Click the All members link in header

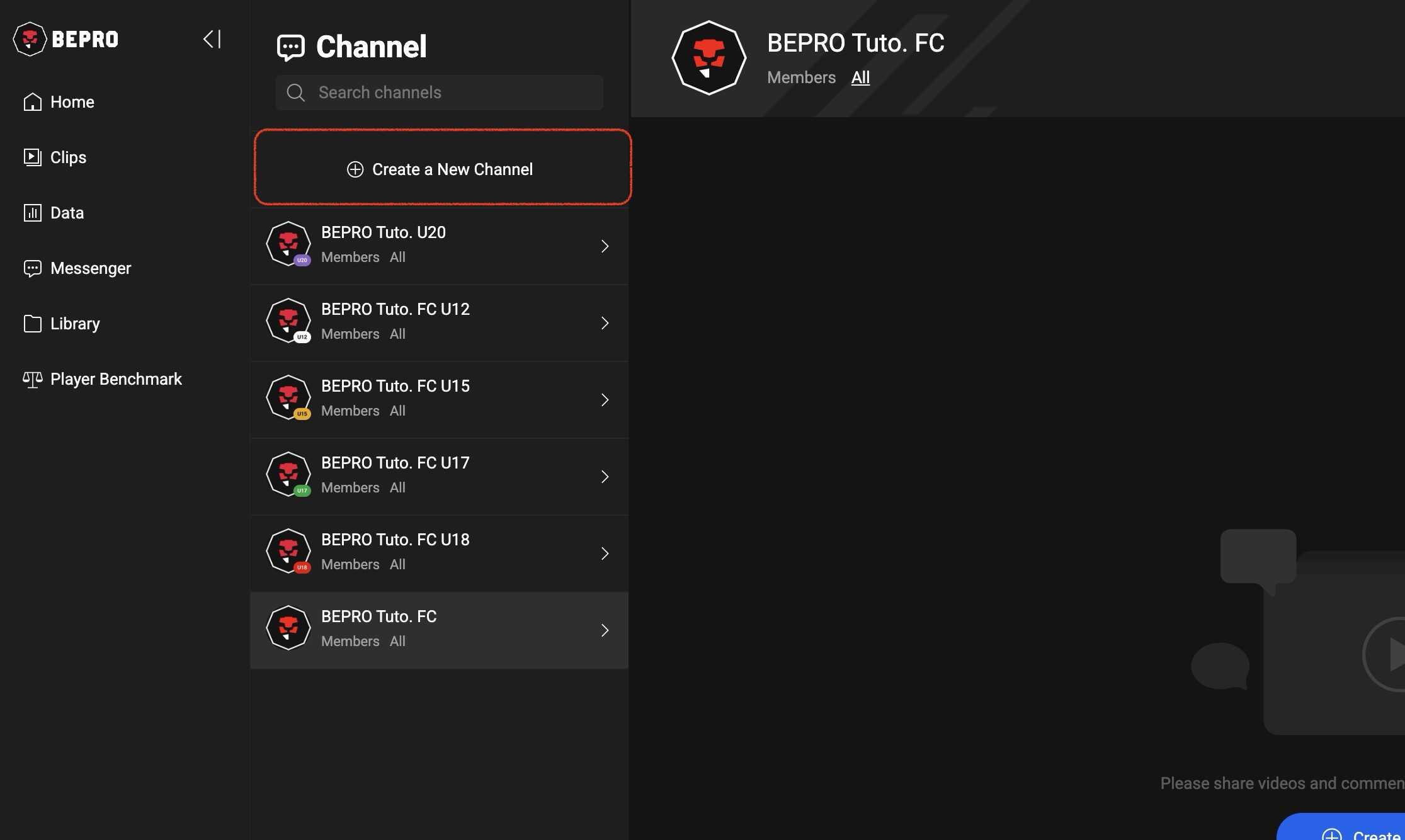coord(860,77)
